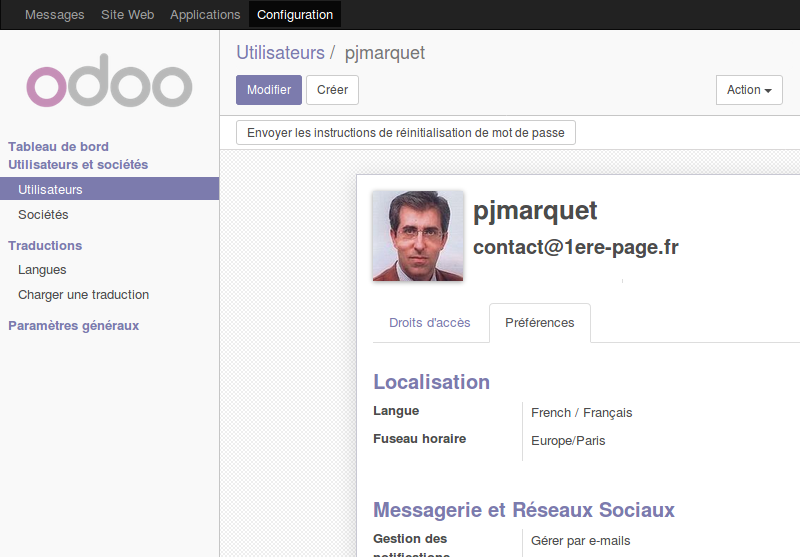Click the Messagerie et Réseaux Sociaux heading
Viewport: 800px width, 557px height.
[x=524, y=510]
